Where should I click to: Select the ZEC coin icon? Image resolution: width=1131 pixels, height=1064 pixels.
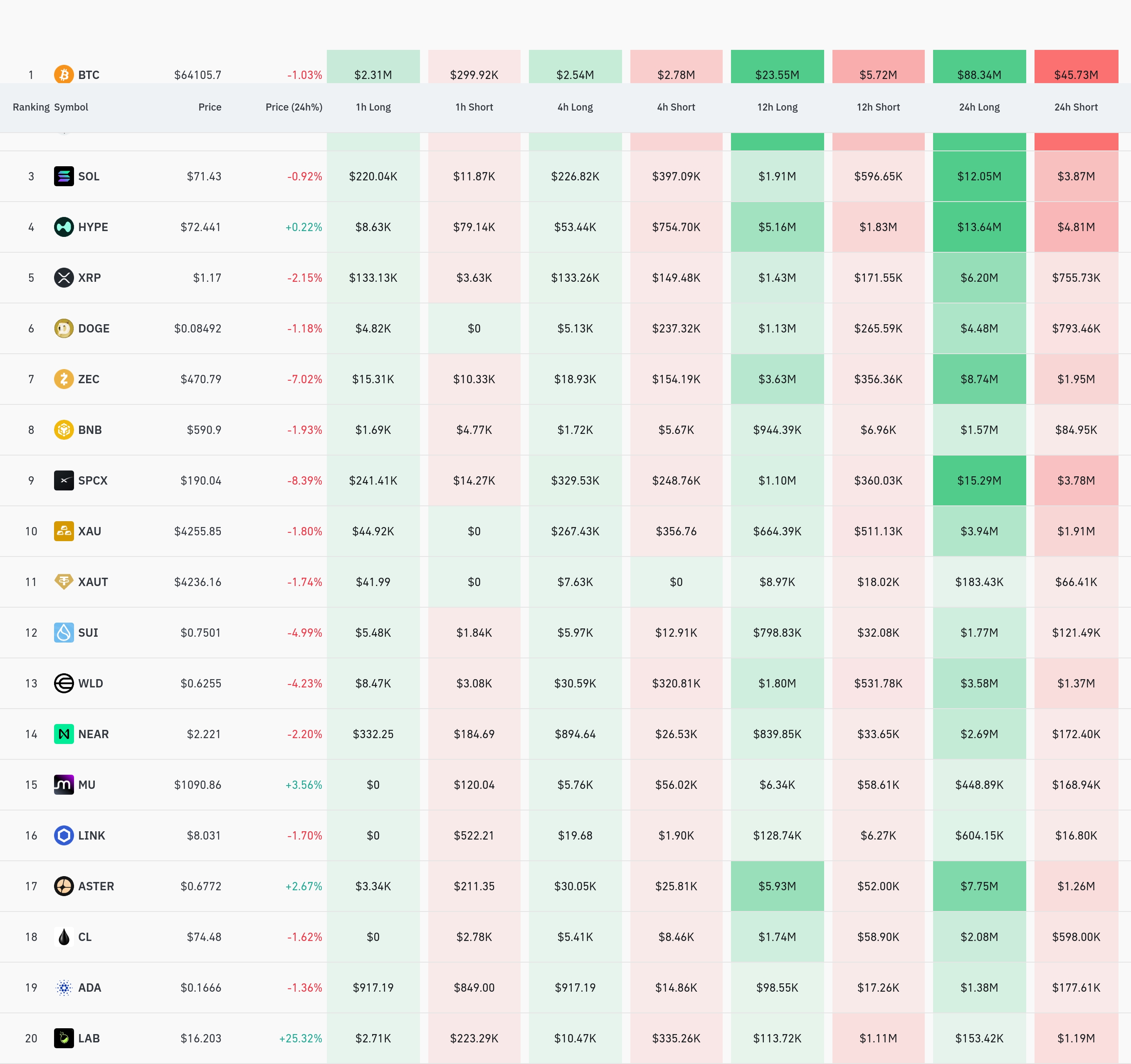[64, 379]
